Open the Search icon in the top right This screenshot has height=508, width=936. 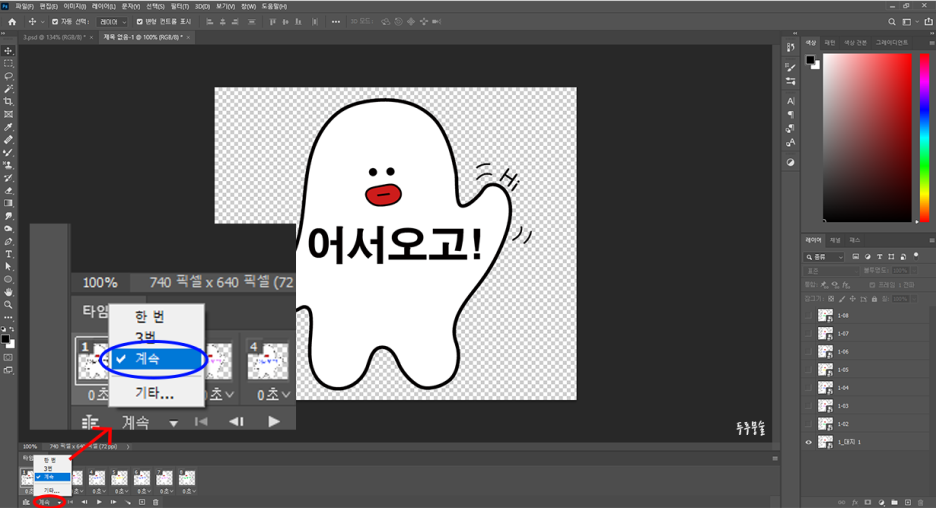click(x=892, y=21)
